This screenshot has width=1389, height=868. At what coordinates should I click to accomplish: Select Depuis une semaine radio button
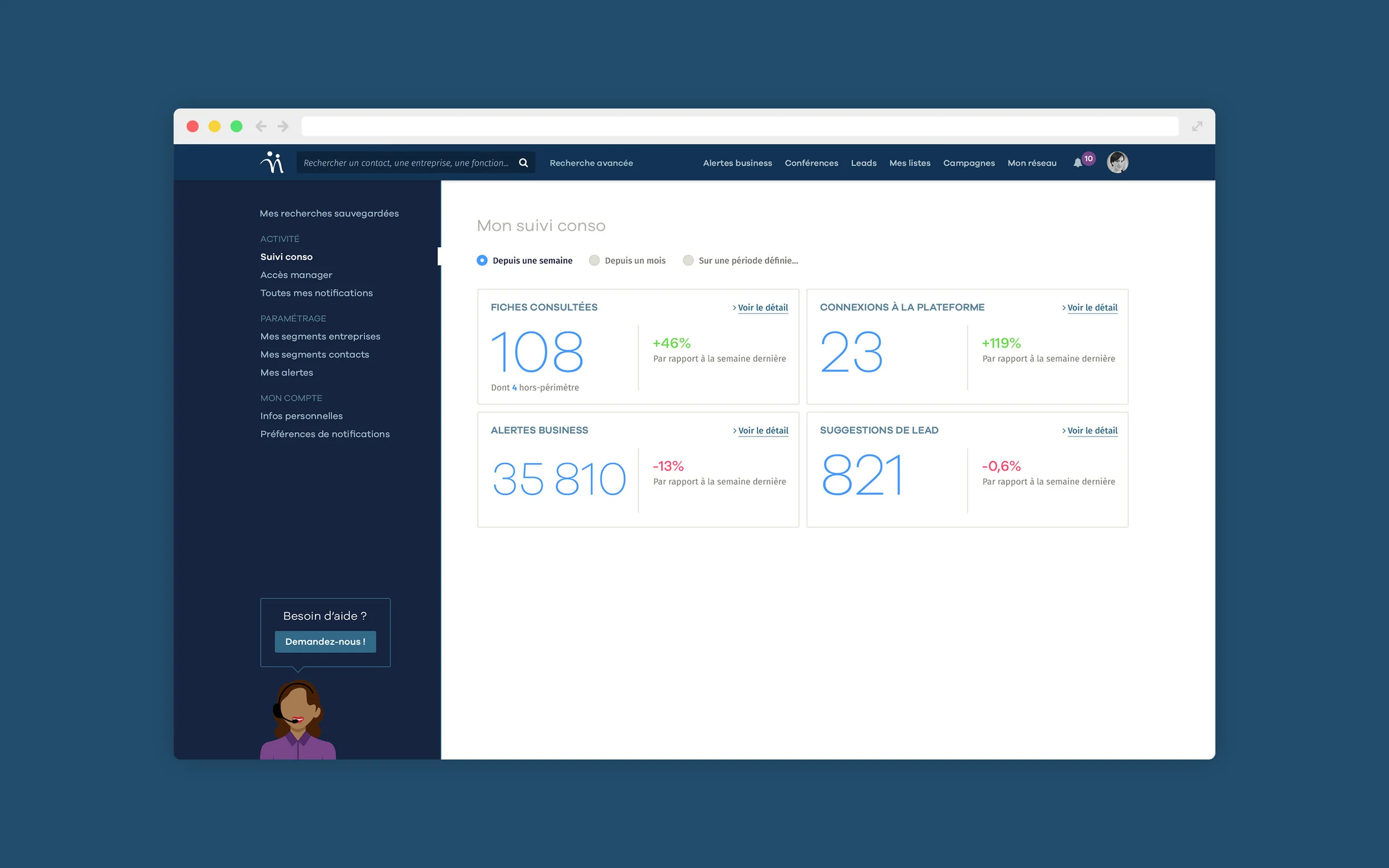482,260
